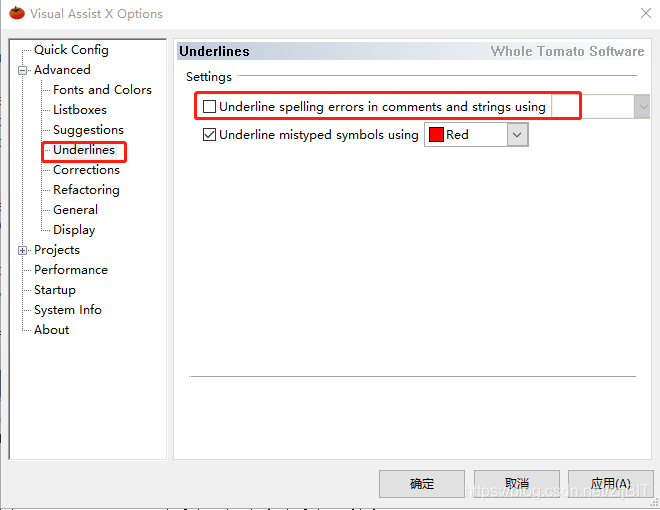Click the 应用(A) Apply button
Image resolution: width=660 pixels, height=510 pixels.
pos(611,484)
